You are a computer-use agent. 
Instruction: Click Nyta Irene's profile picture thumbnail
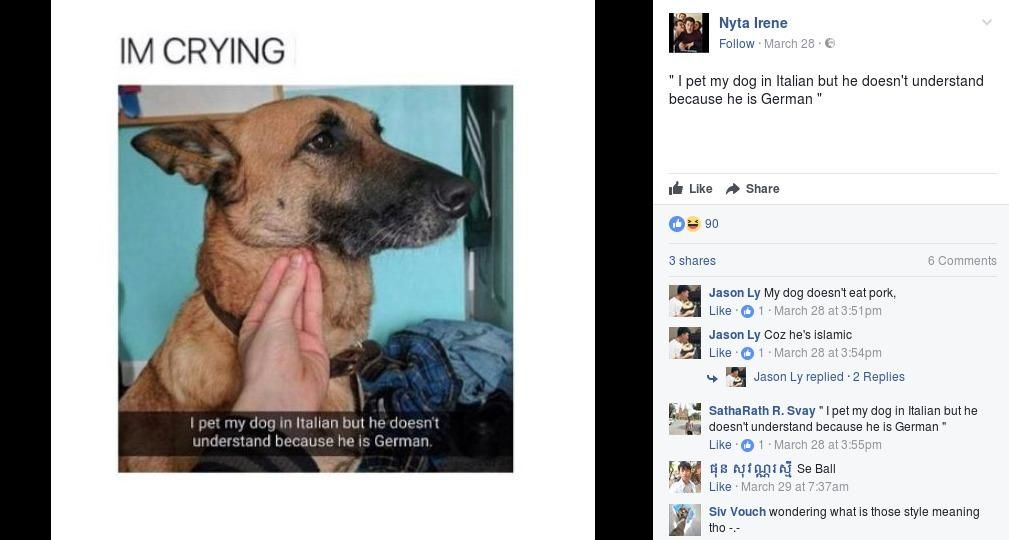pyautogui.click(x=689, y=33)
